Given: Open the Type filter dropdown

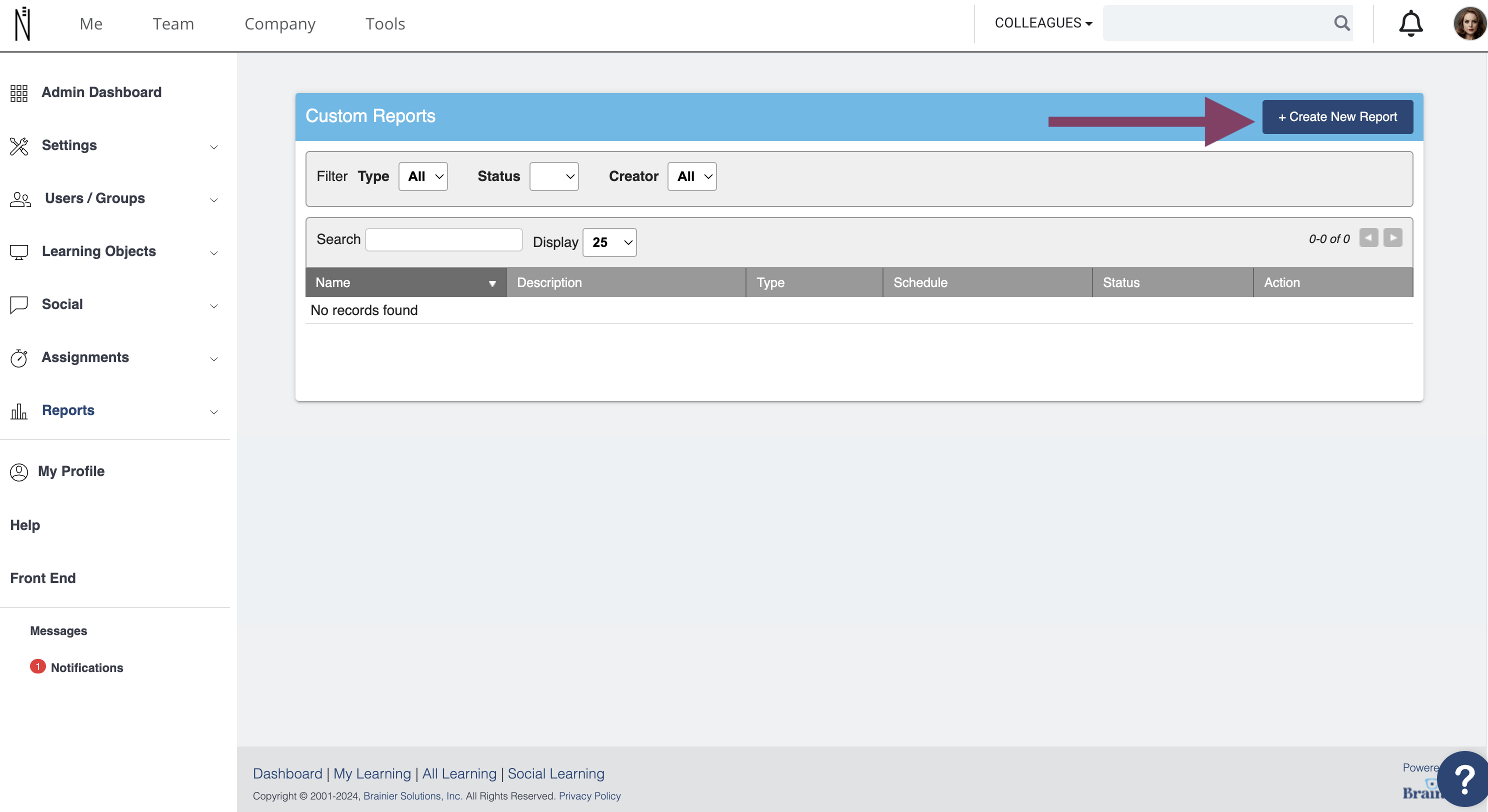Looking at the screenshot, I should [x=423, y=176].
